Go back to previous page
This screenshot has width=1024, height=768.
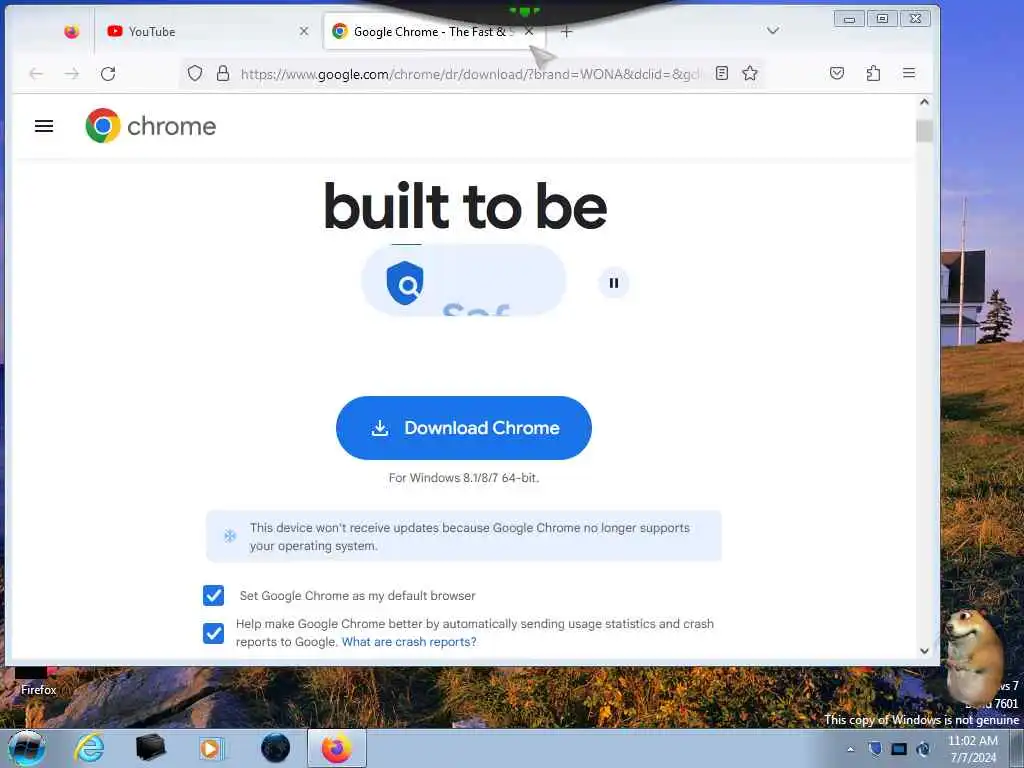click(36, 74)
